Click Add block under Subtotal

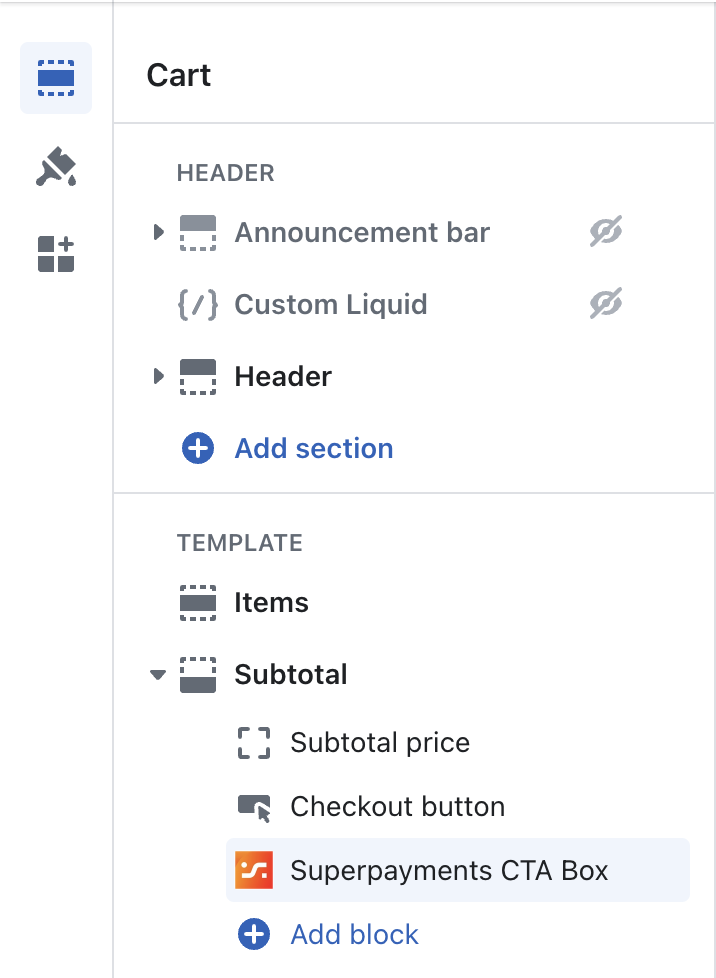coord(353,934)
